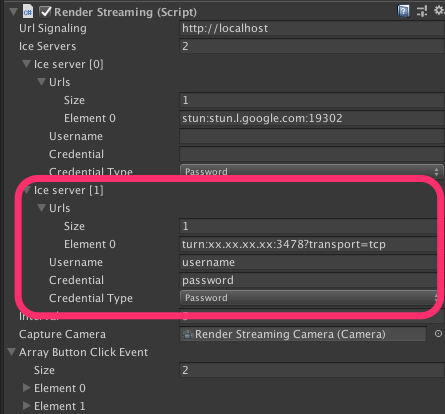Viewport: 445px width, 414px height.
Task: Open the component settings gear menu
Action: coord(439,11)
